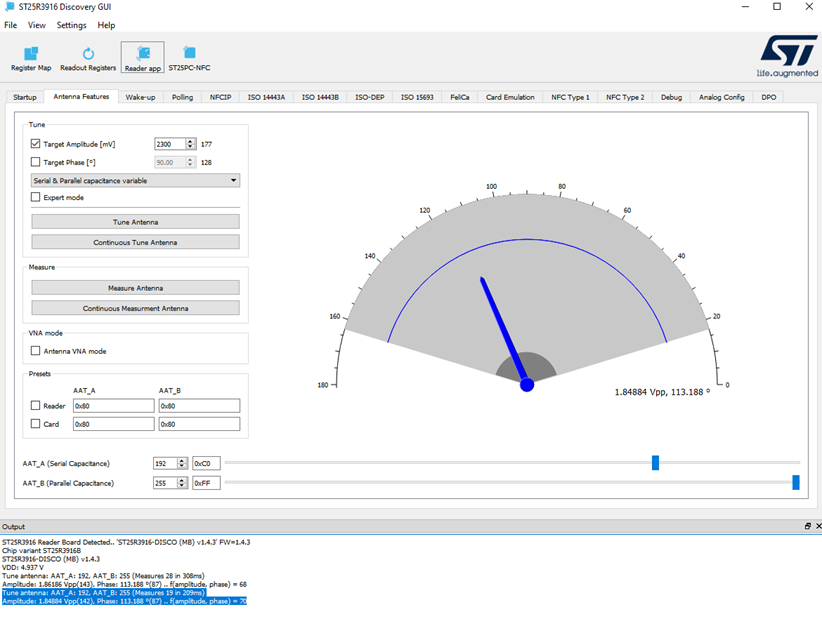Expand the Serial & Parallel capacitance dropdown

coord(135,181)
